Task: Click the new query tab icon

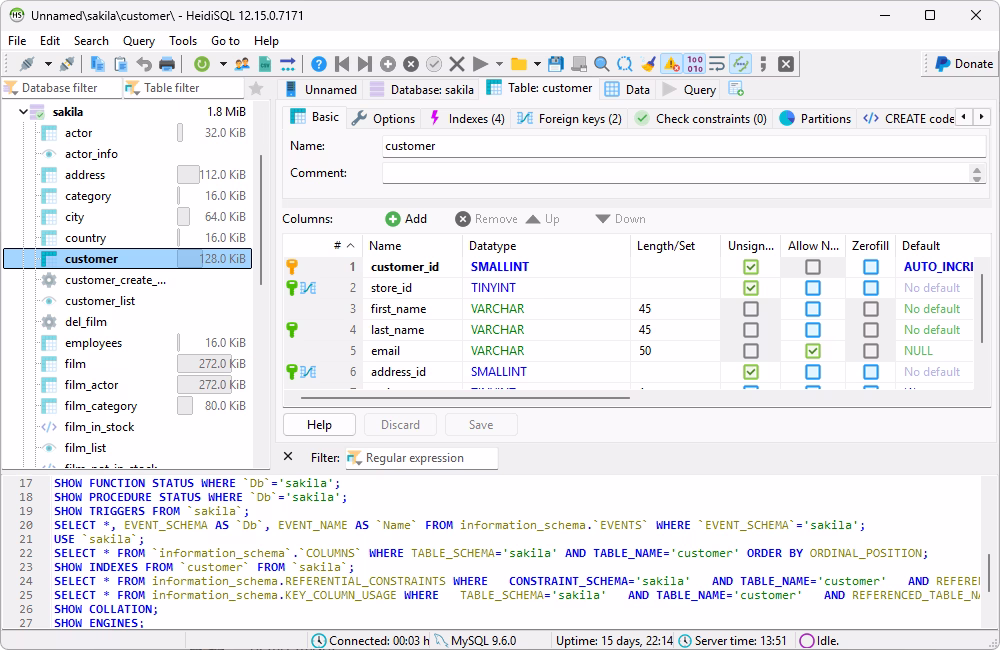Action: tap(736, 89)
